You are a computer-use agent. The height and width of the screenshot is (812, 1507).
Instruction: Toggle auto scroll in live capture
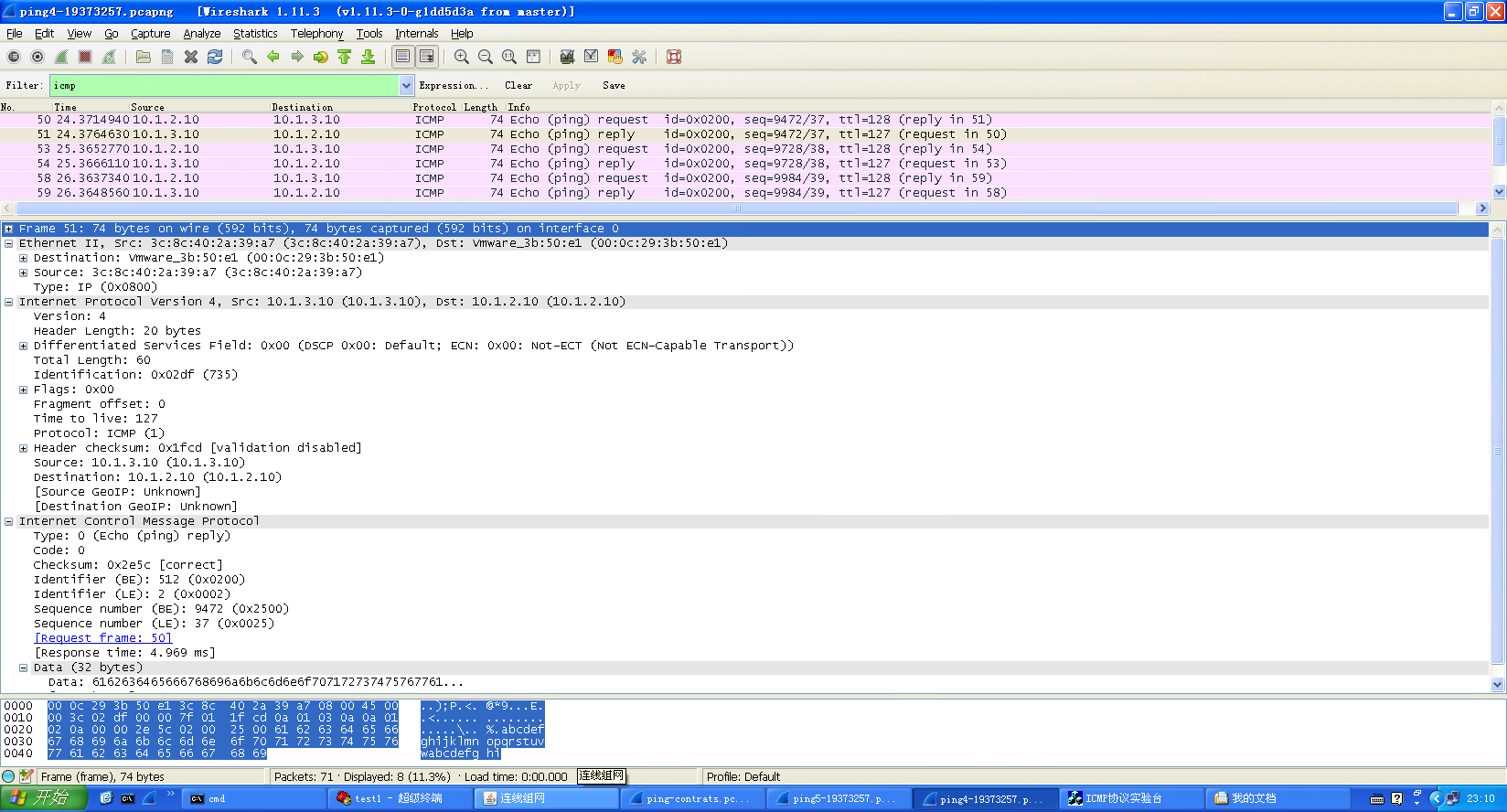pos(427,57)
